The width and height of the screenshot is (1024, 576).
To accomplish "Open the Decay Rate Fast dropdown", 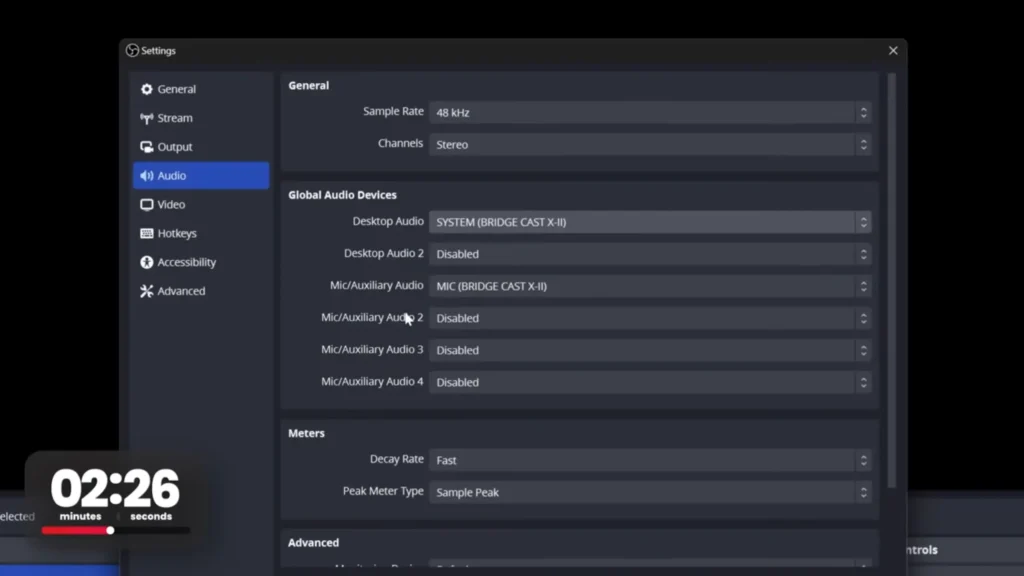I will (650, 460).
